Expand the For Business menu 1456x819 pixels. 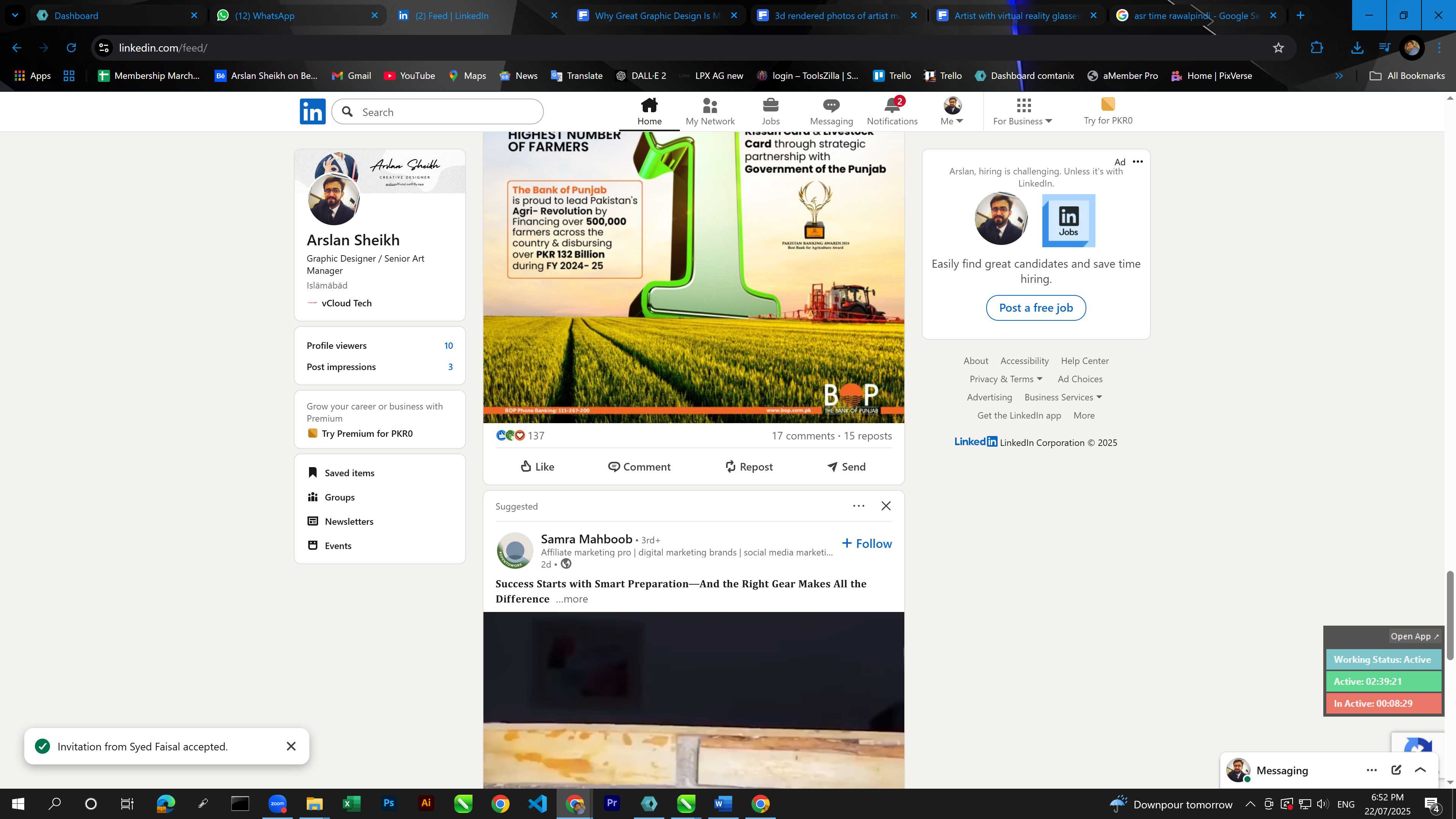(1023, 111)
